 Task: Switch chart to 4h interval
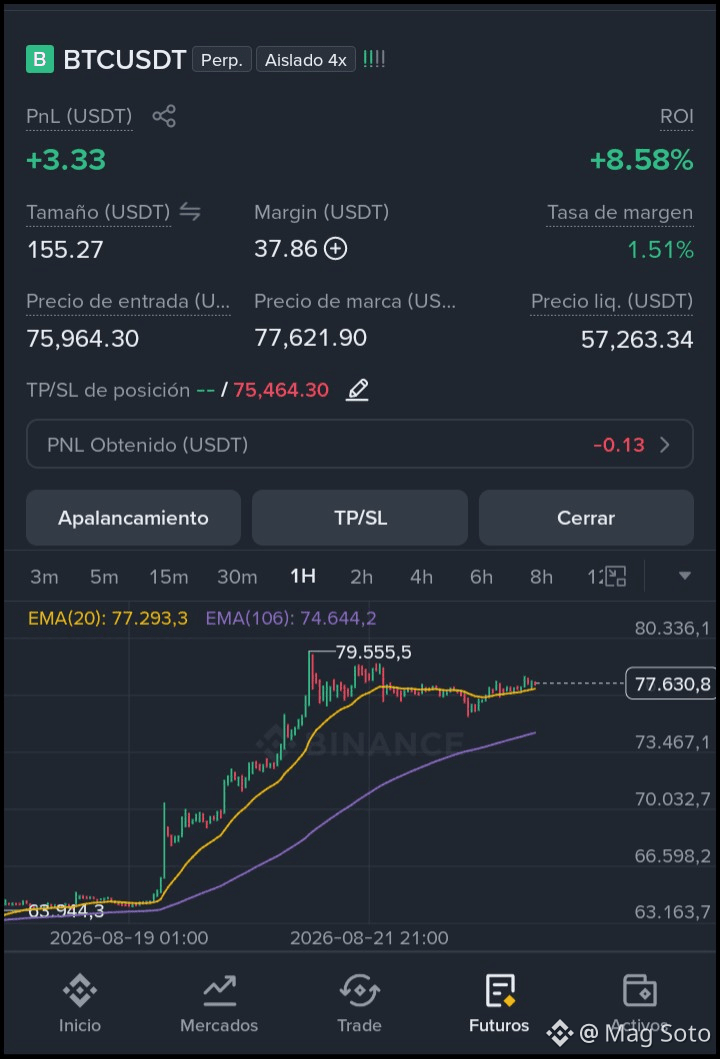pos(421,577)
